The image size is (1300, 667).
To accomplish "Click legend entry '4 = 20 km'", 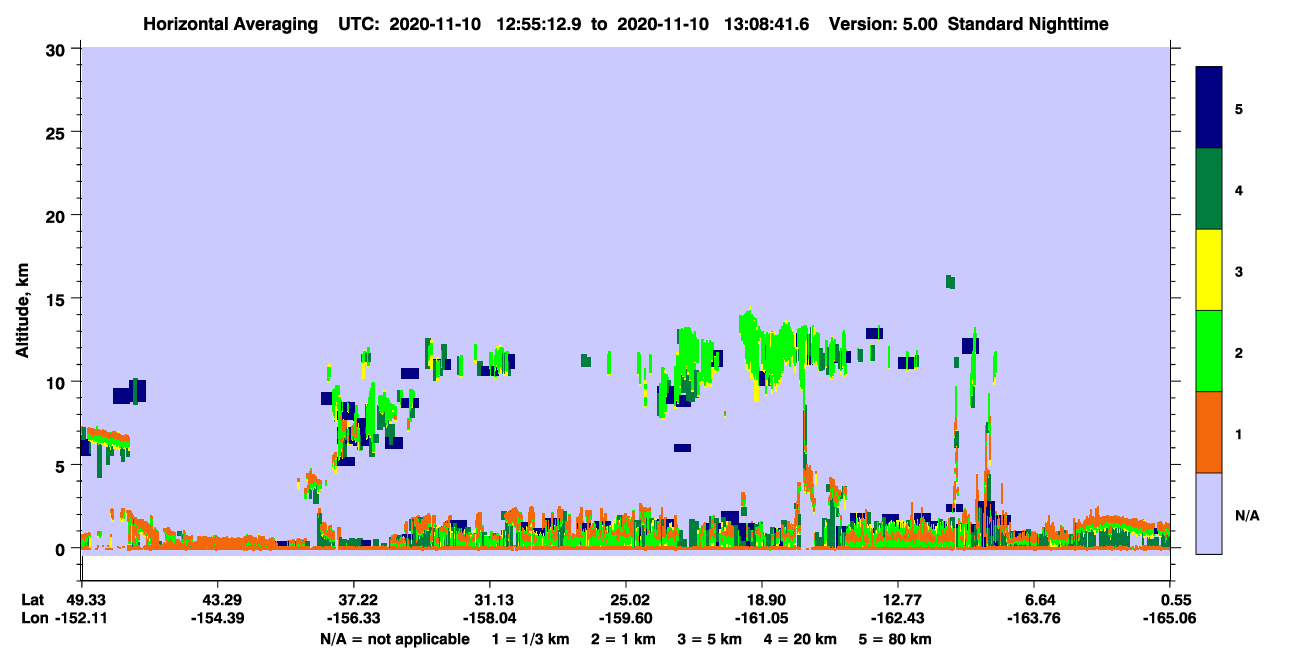I will (x=799, y=639).
